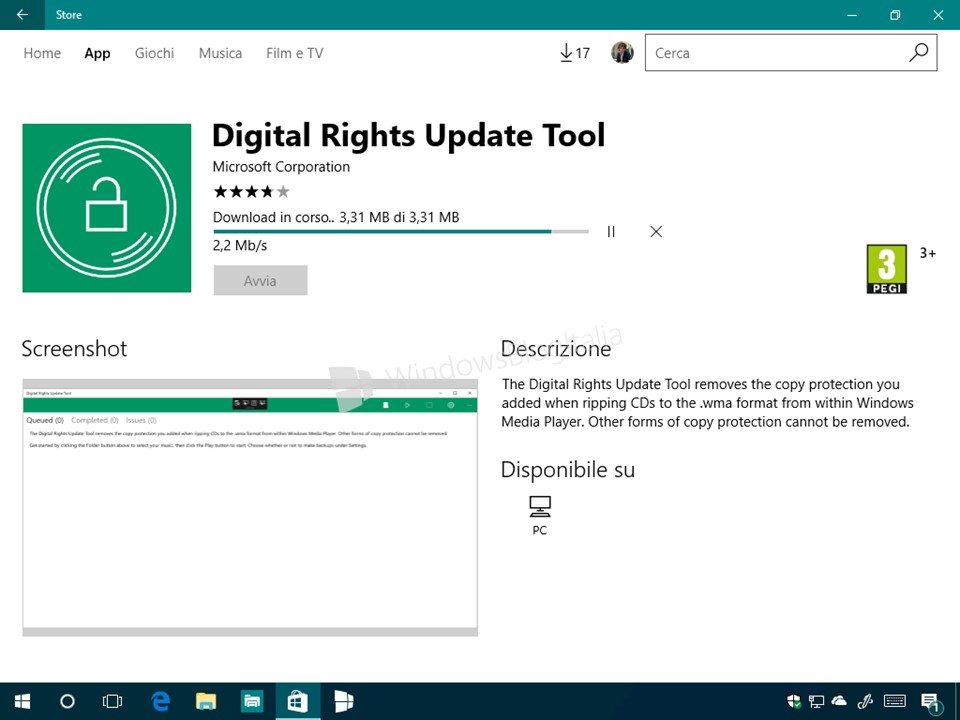
Task: Open the touch keyboard from the taskbar
Action: 894,701
